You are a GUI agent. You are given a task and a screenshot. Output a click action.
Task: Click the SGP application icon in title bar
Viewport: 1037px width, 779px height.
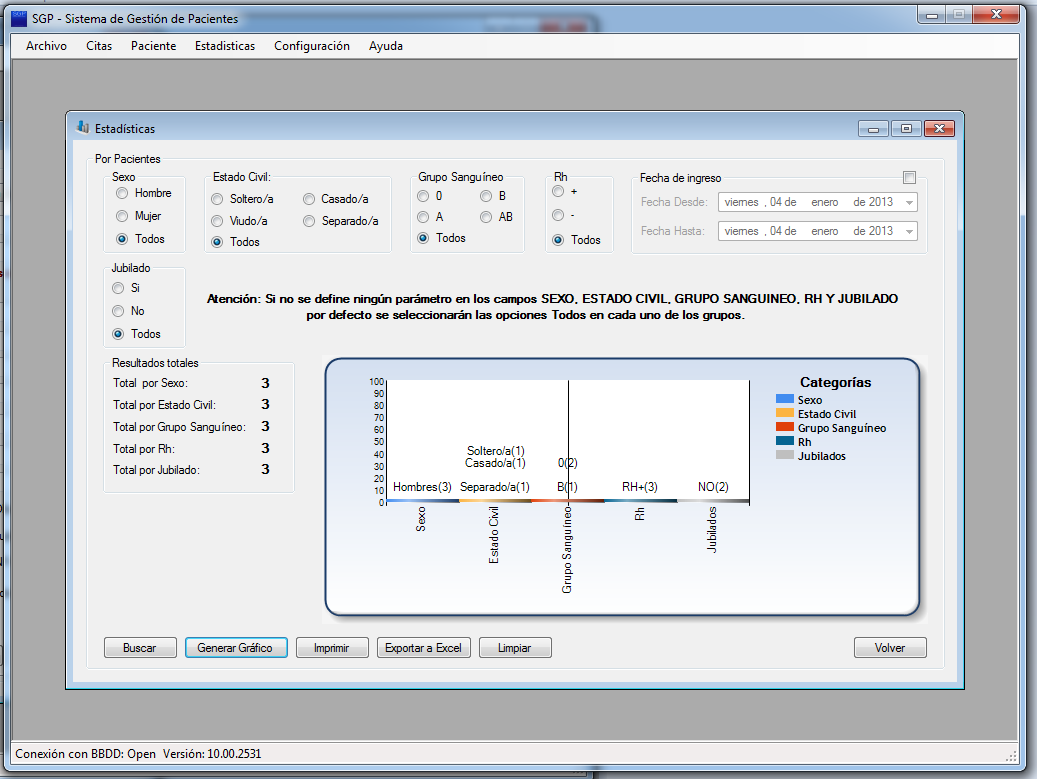(x=19, y=19)
